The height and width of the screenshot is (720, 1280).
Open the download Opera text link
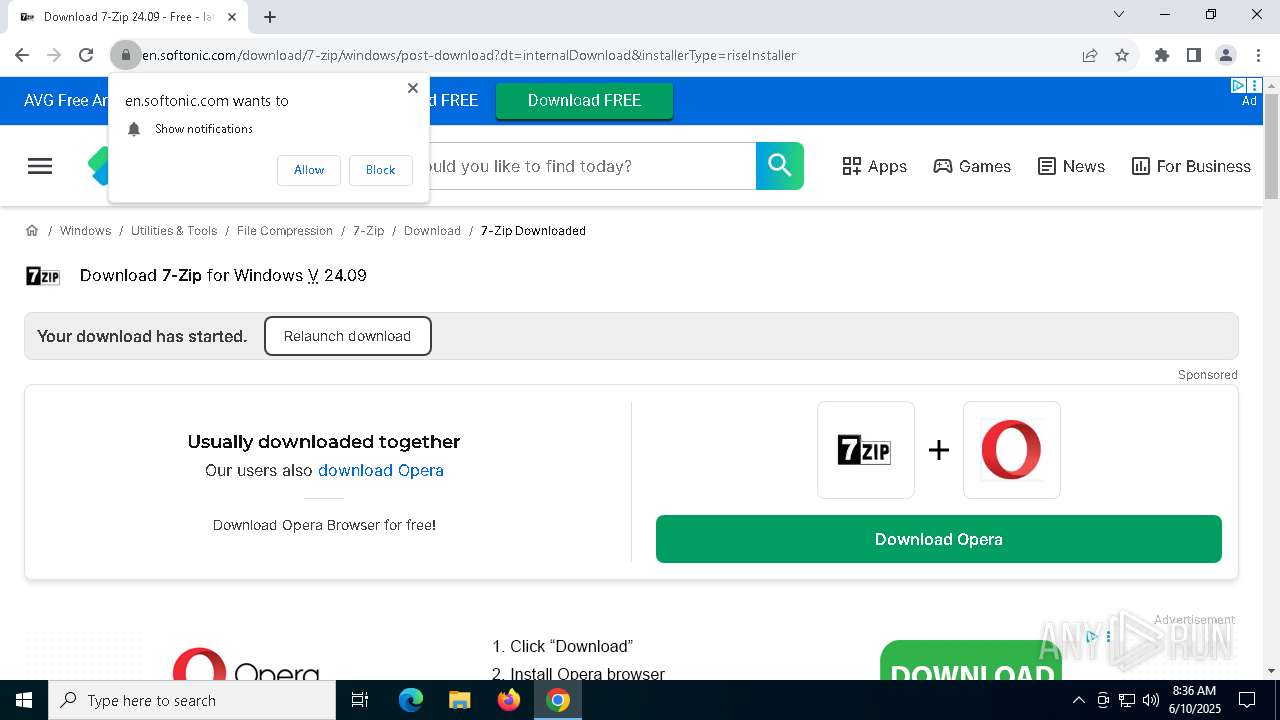point(380,470)
